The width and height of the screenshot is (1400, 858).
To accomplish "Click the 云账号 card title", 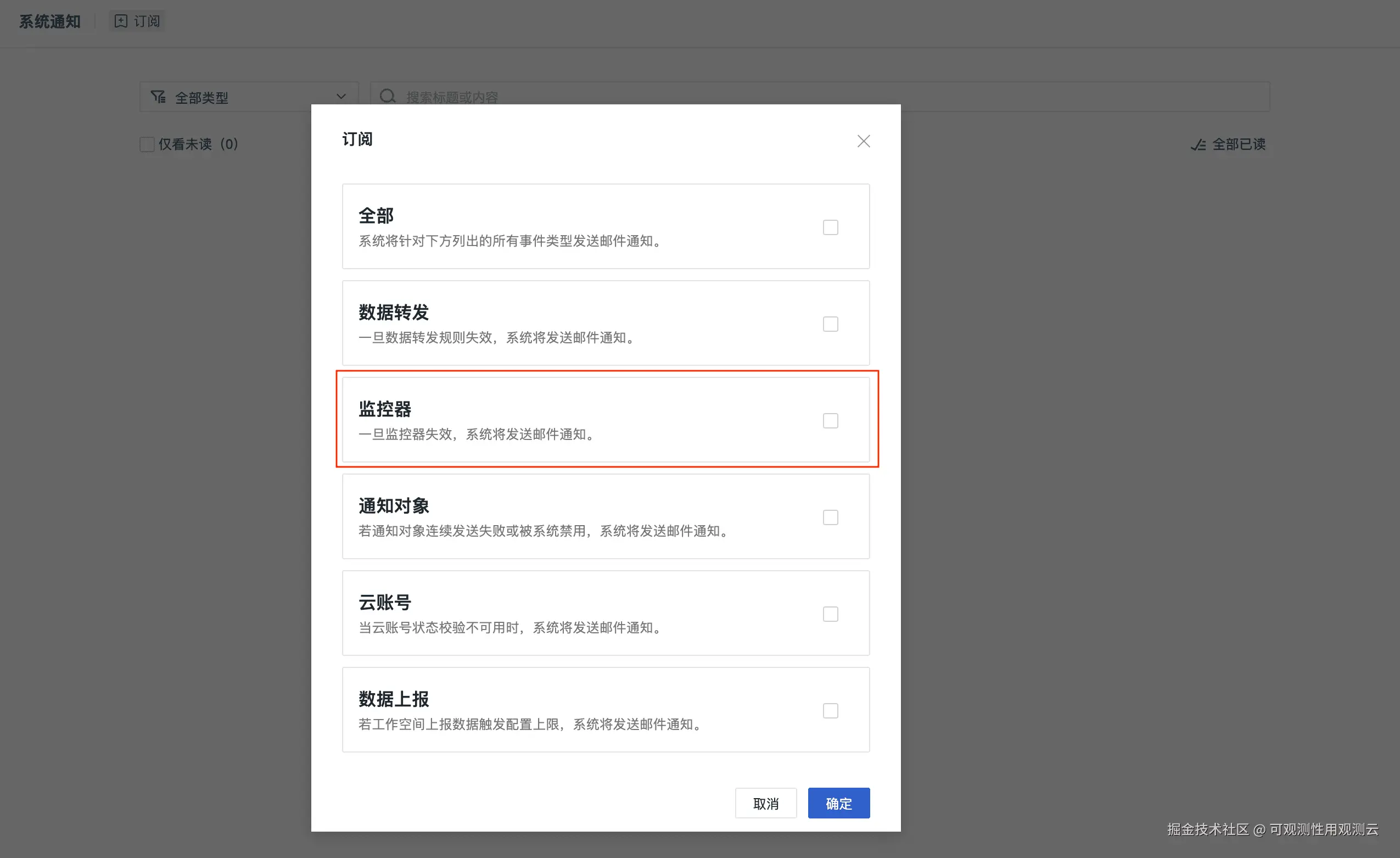I will tap(385, 602).
